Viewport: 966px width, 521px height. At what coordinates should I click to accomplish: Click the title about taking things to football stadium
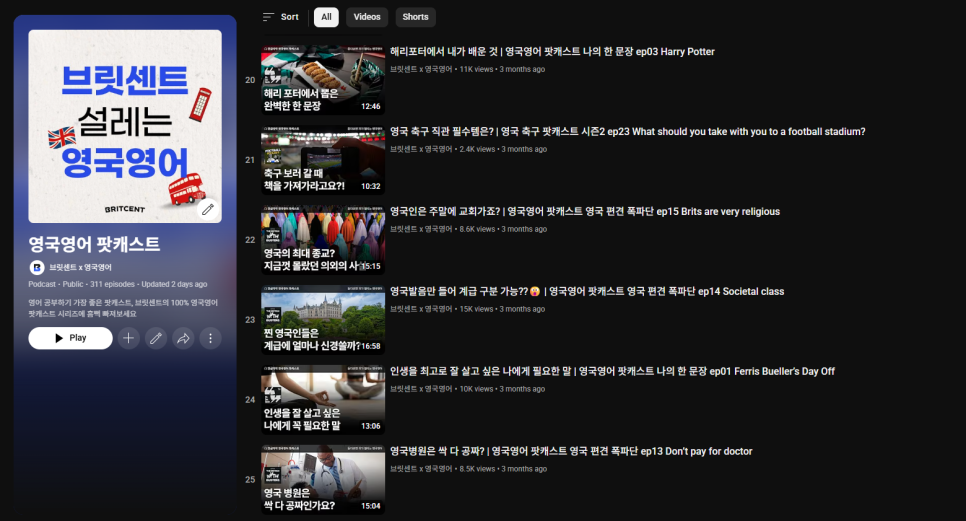pos(628,132)
